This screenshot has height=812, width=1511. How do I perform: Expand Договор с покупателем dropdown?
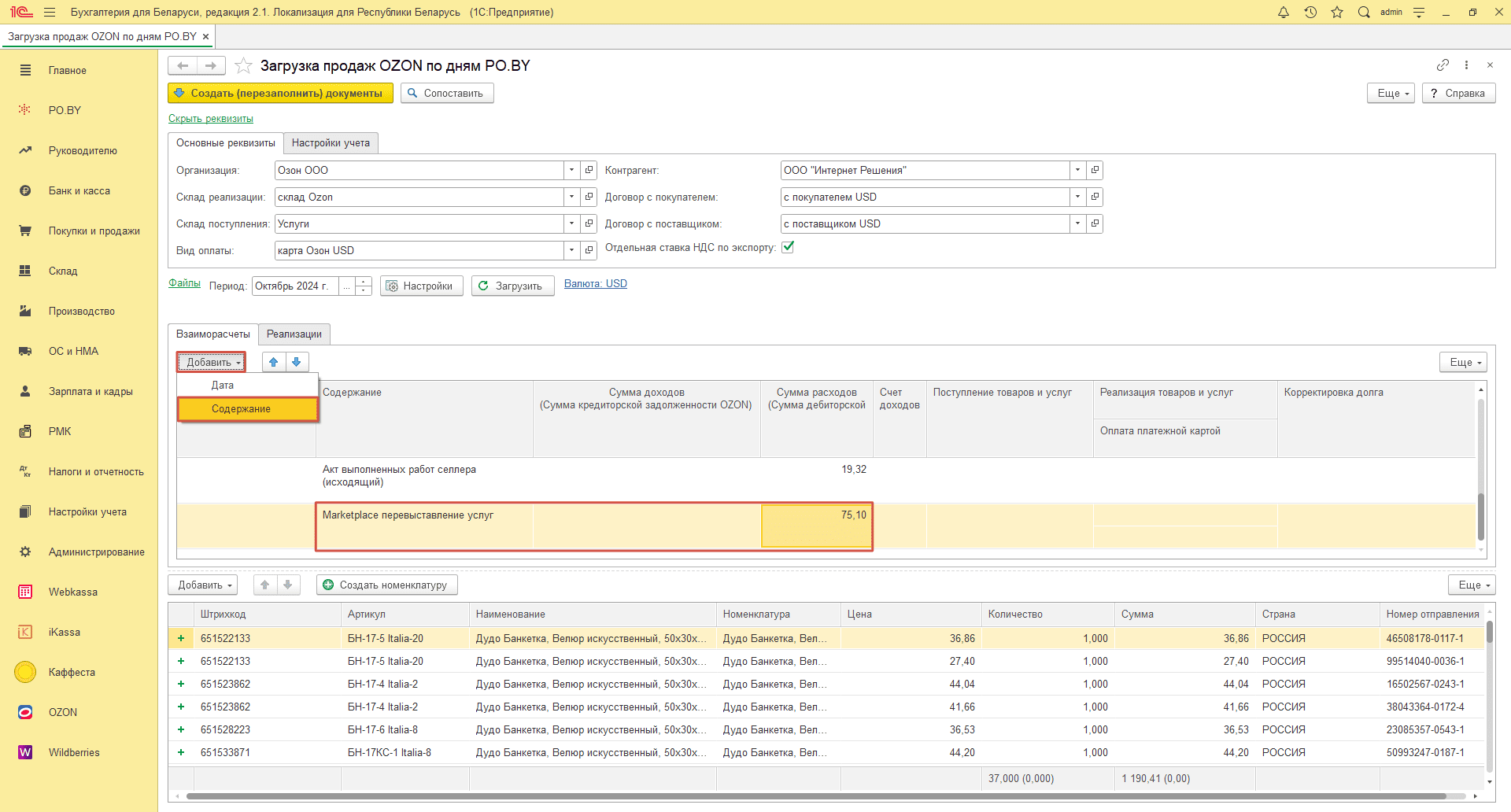pos(1077,197)
